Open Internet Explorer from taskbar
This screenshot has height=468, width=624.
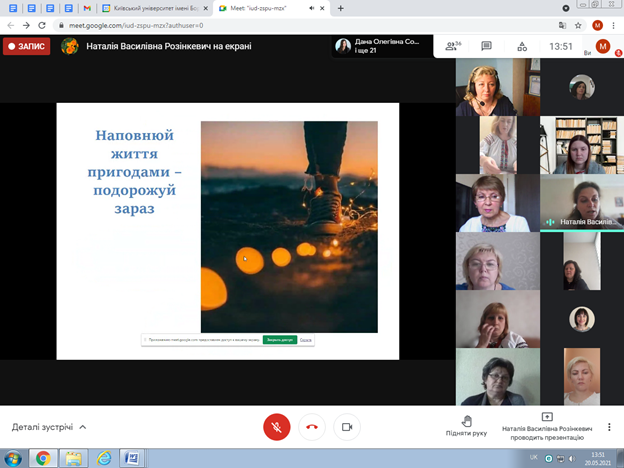pos(103,458)
